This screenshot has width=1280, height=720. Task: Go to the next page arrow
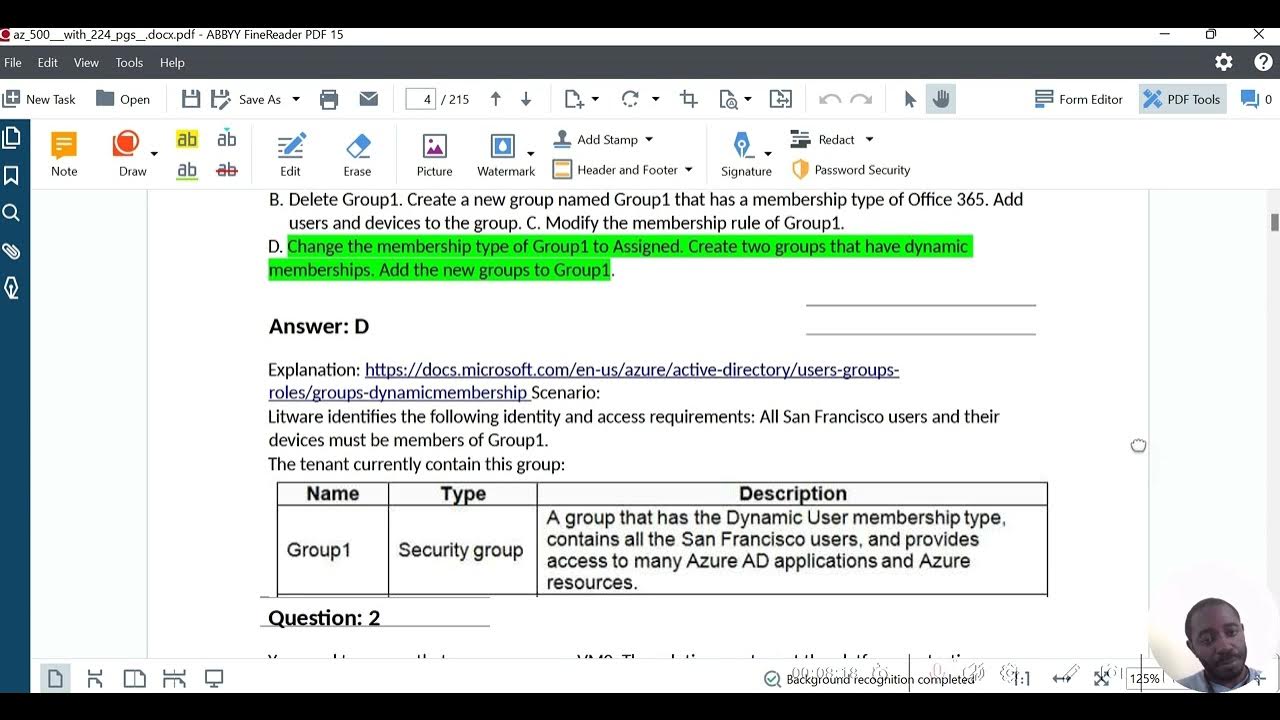[x=526, y=99]
